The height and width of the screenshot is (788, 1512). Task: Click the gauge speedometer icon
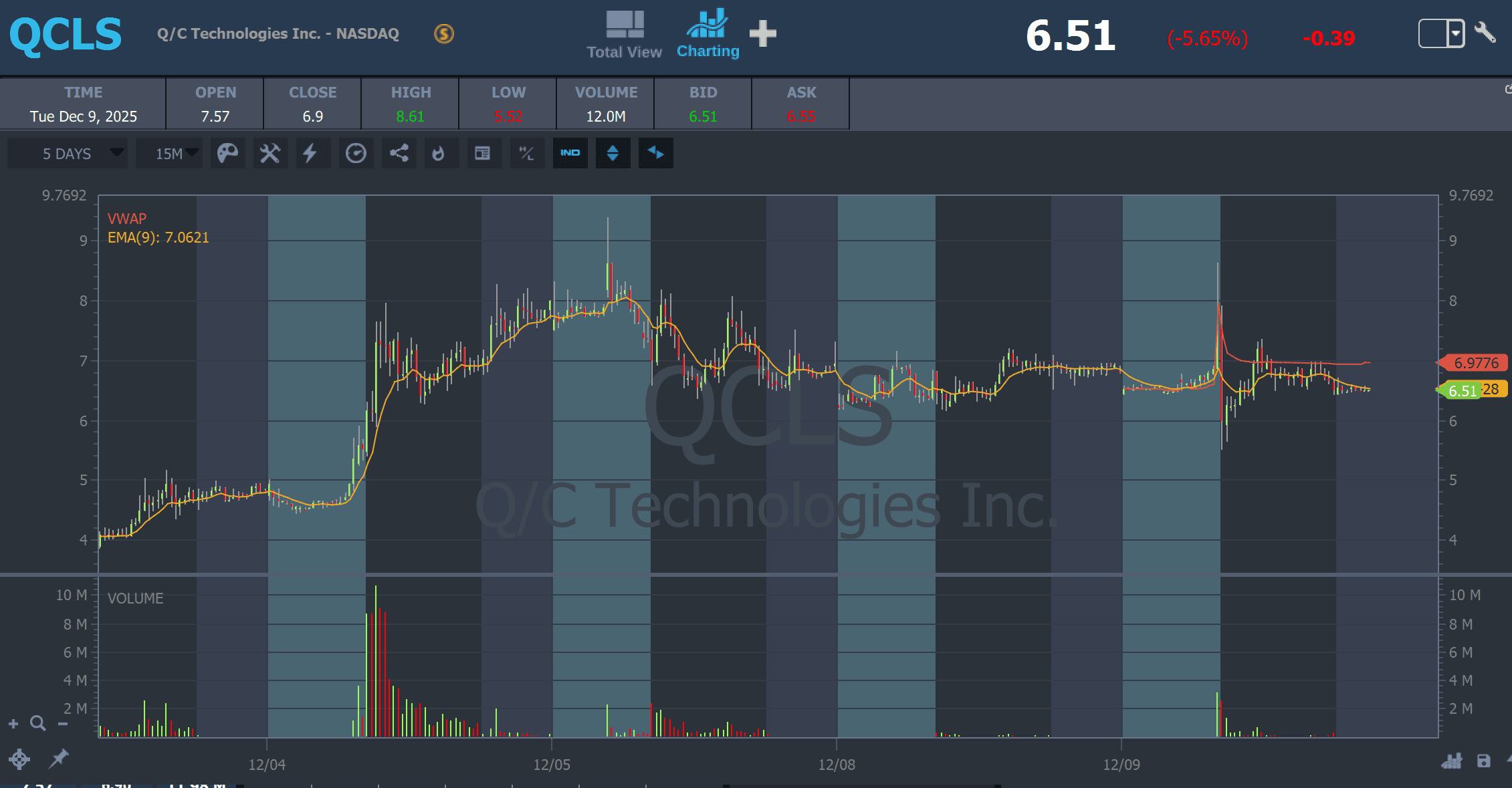[x=356, y=154]
